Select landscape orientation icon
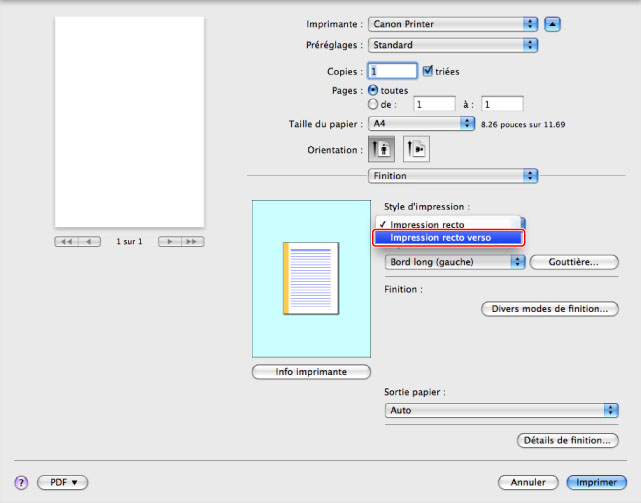Image resolution: width=641 pixels, height=503 pixels. click(415, 149)
